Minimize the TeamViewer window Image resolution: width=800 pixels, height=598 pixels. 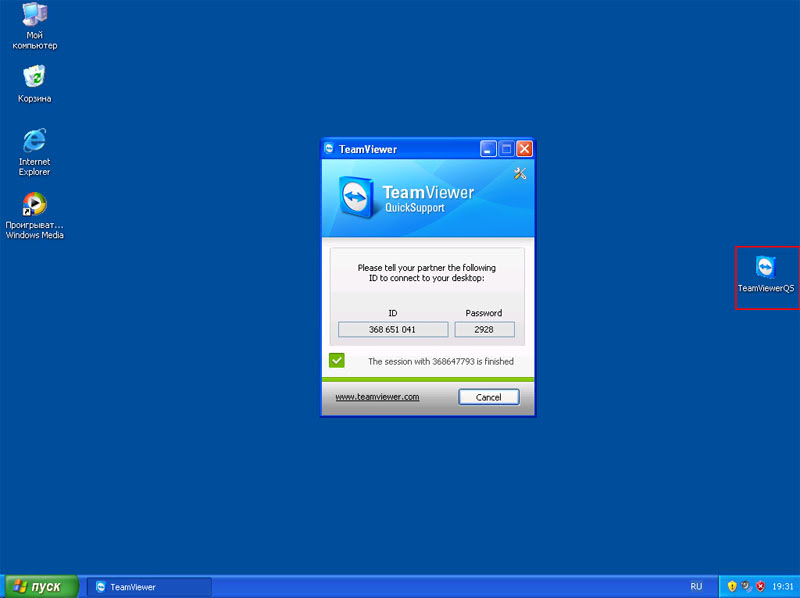pyautogui.click(x=488, y=149)
